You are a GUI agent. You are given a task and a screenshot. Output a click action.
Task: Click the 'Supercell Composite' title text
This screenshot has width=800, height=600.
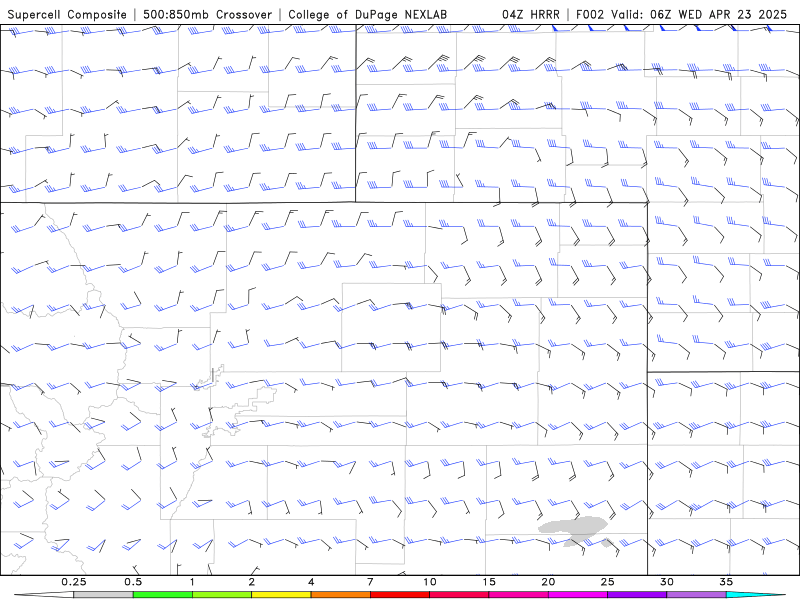click(67, 15)
